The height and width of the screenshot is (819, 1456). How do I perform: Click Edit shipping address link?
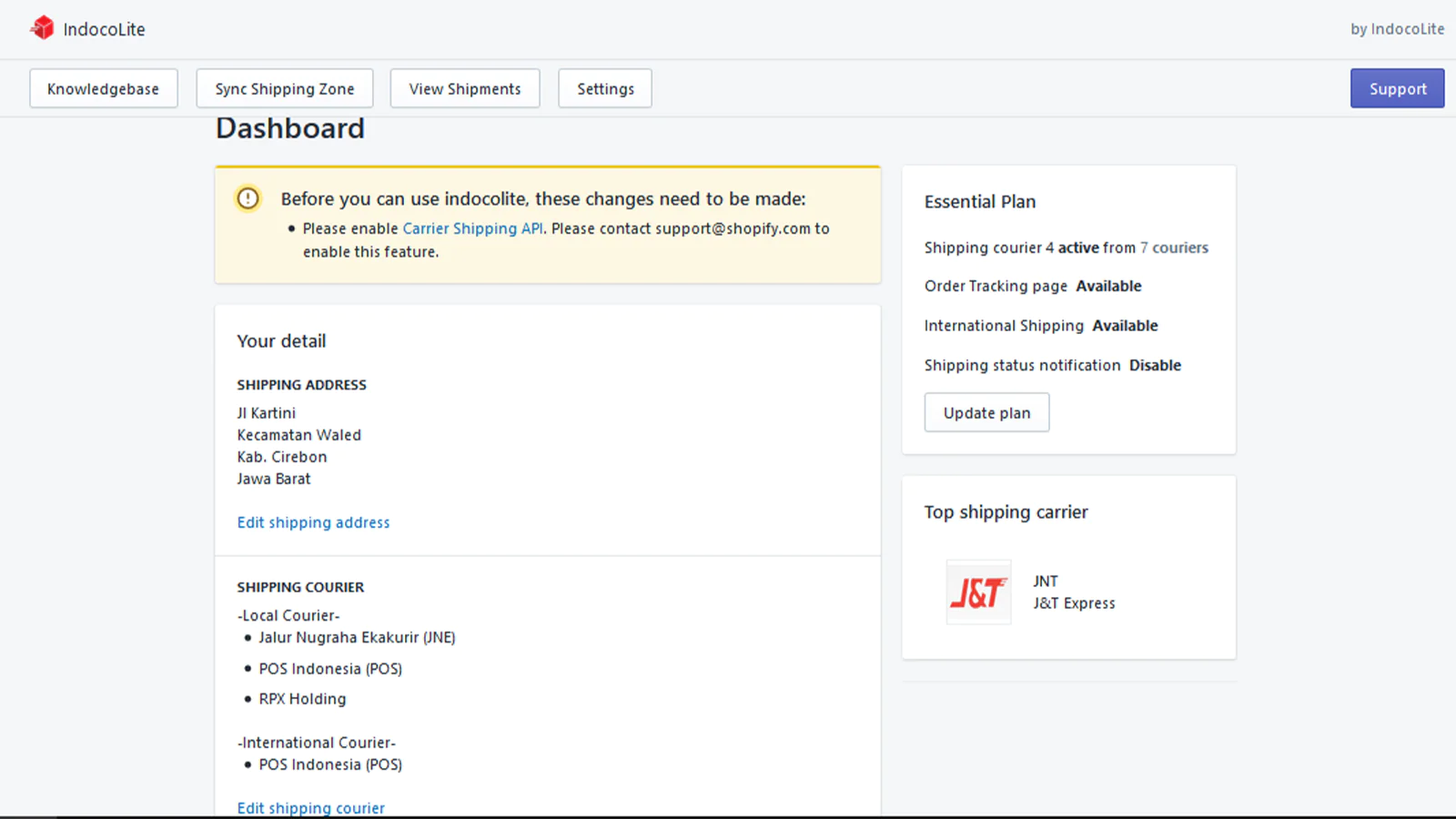coord(313,522)
